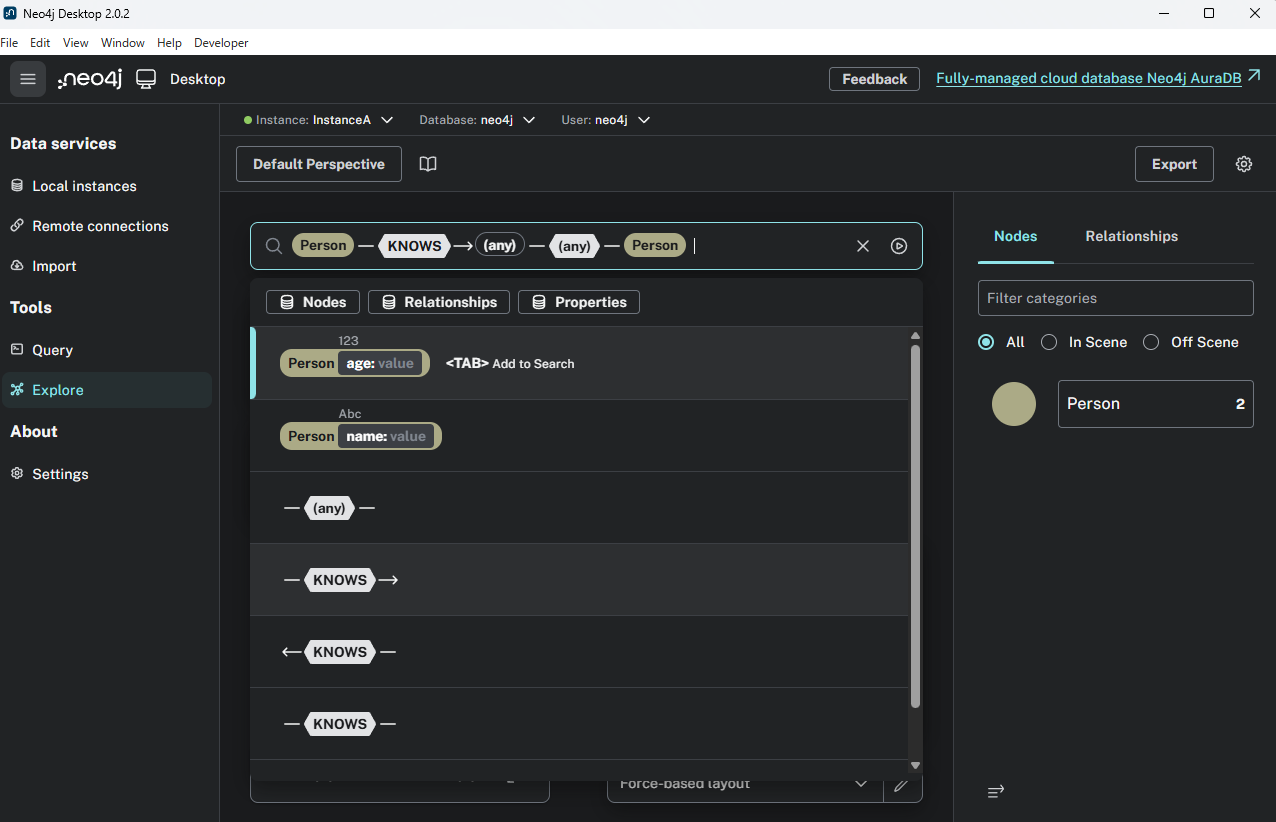1276x822 pixels.
Task: Click the hamburger menu icon
Action: 28,79
